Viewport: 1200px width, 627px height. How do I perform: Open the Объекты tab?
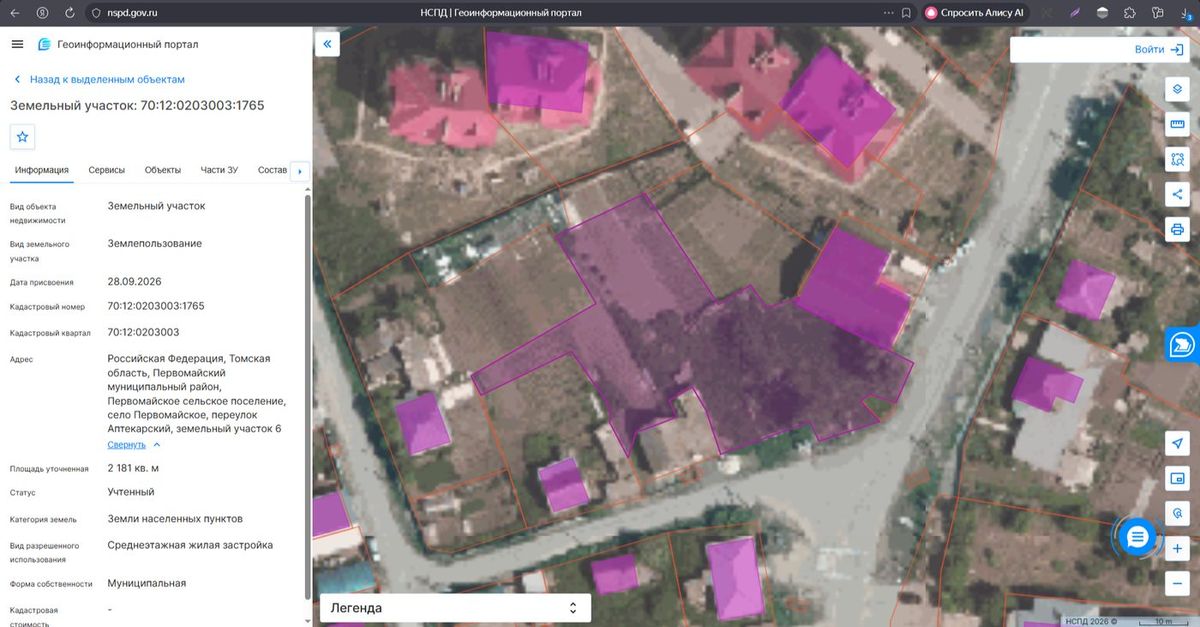[163, 170]
